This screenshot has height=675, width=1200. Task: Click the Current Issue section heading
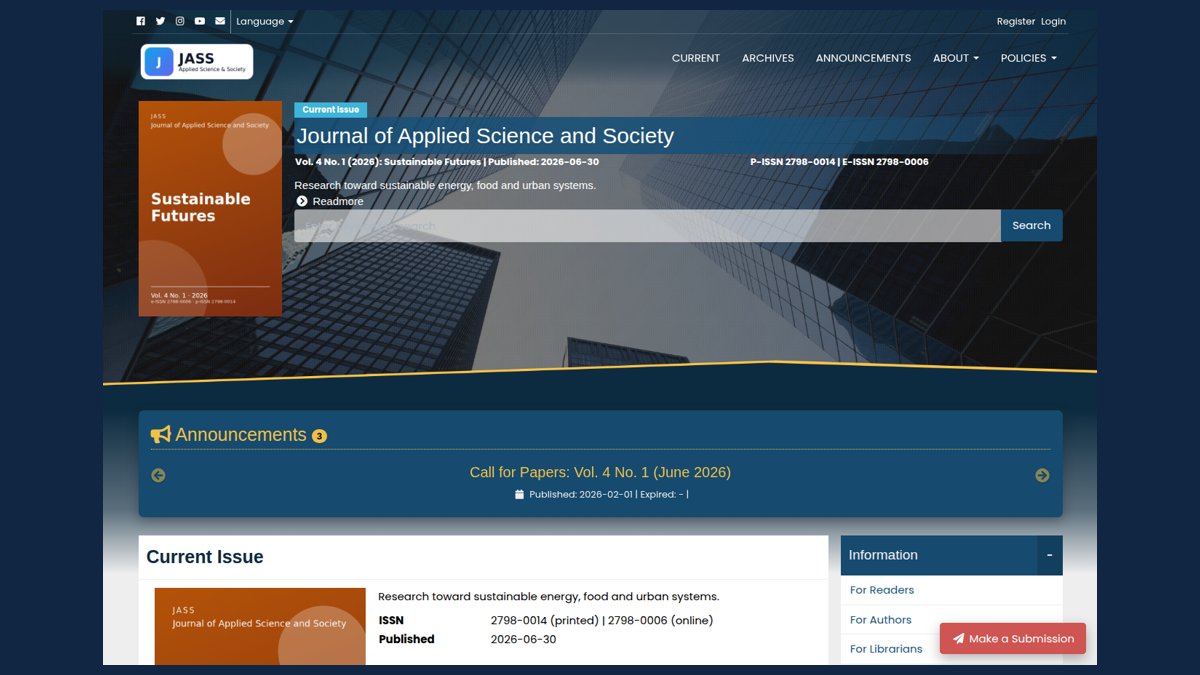click(x=205, y=557)
